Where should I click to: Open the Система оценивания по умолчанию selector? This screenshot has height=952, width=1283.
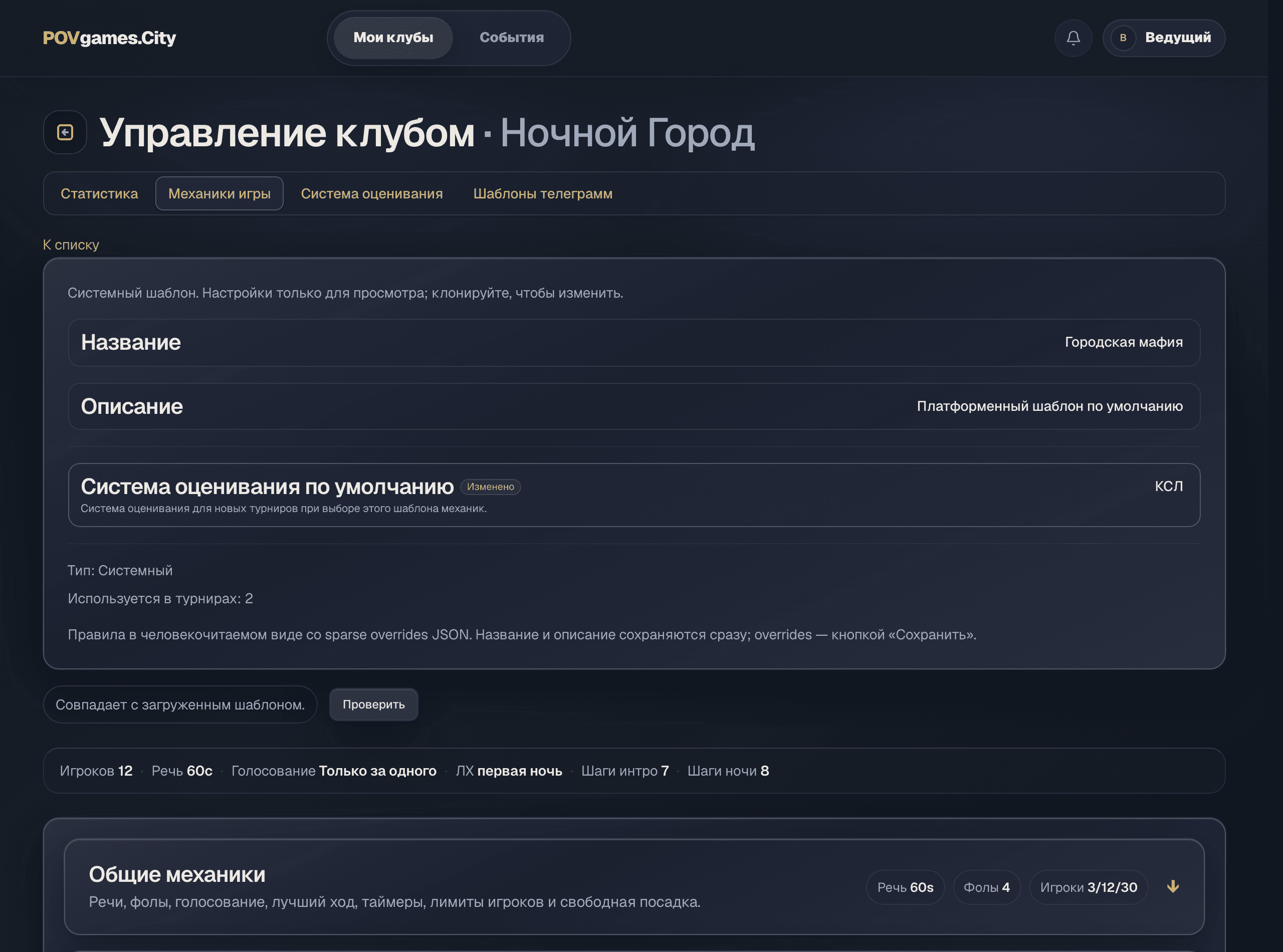click(x=634, y=495)
